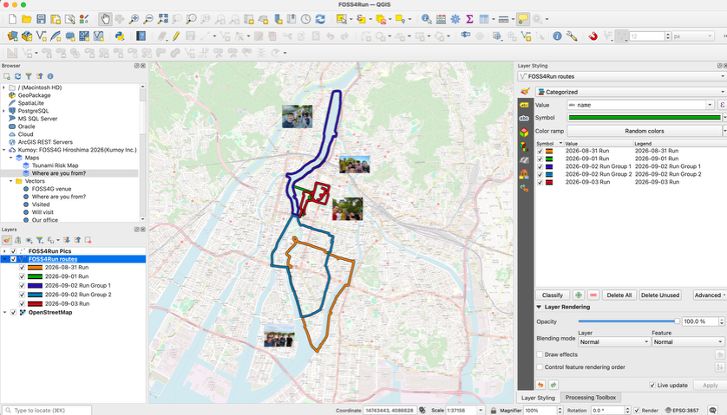The width and height of the screenshot is (727, 415).
Task: Click the blue info circle toolbar icon
Action: click(557, 36)
